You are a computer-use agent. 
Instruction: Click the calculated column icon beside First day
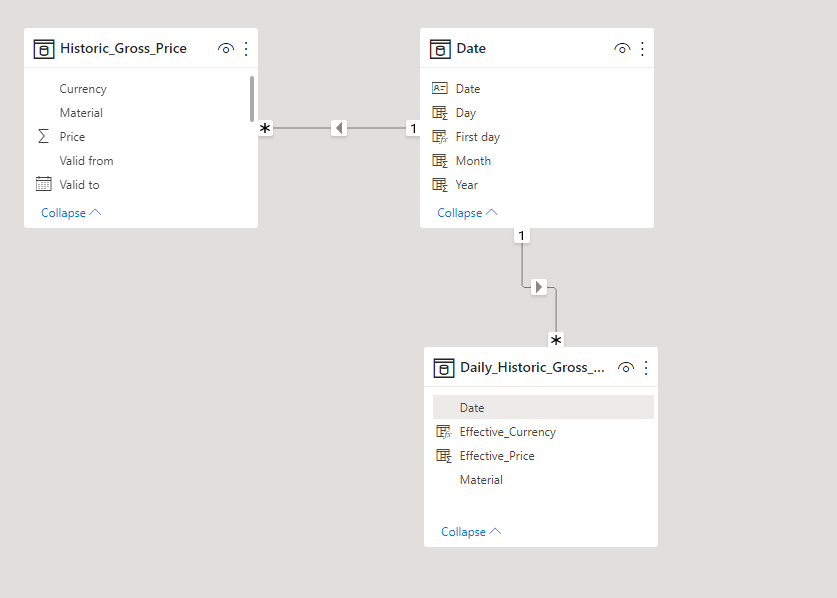(440, 137)
